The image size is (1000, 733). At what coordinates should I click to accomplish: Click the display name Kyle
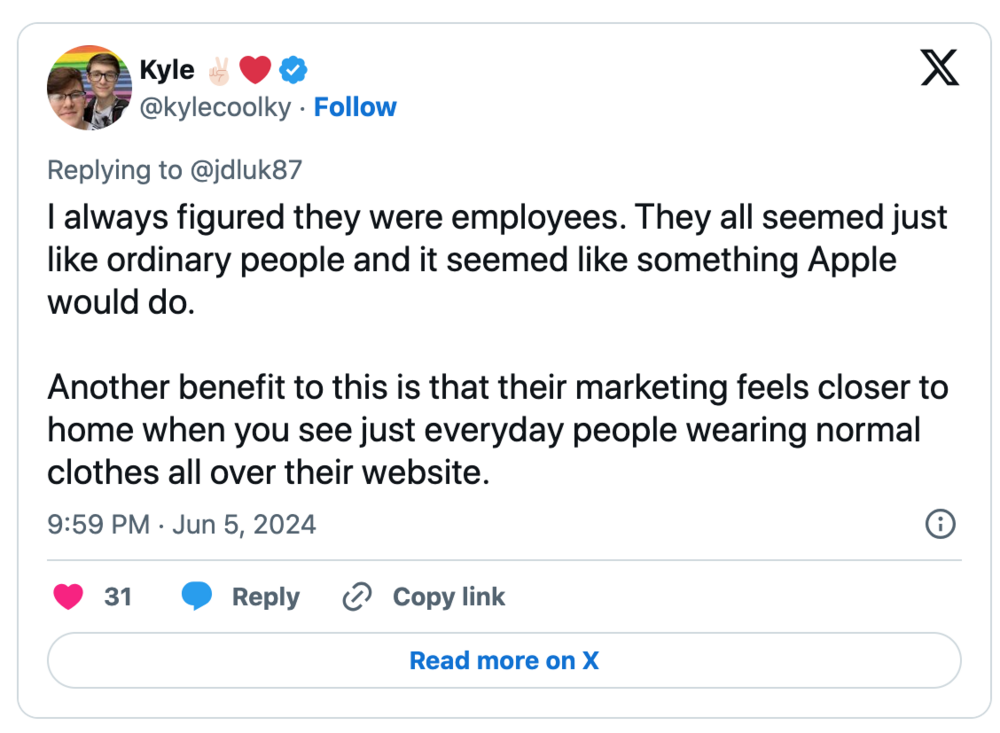[x=167, y=70]
